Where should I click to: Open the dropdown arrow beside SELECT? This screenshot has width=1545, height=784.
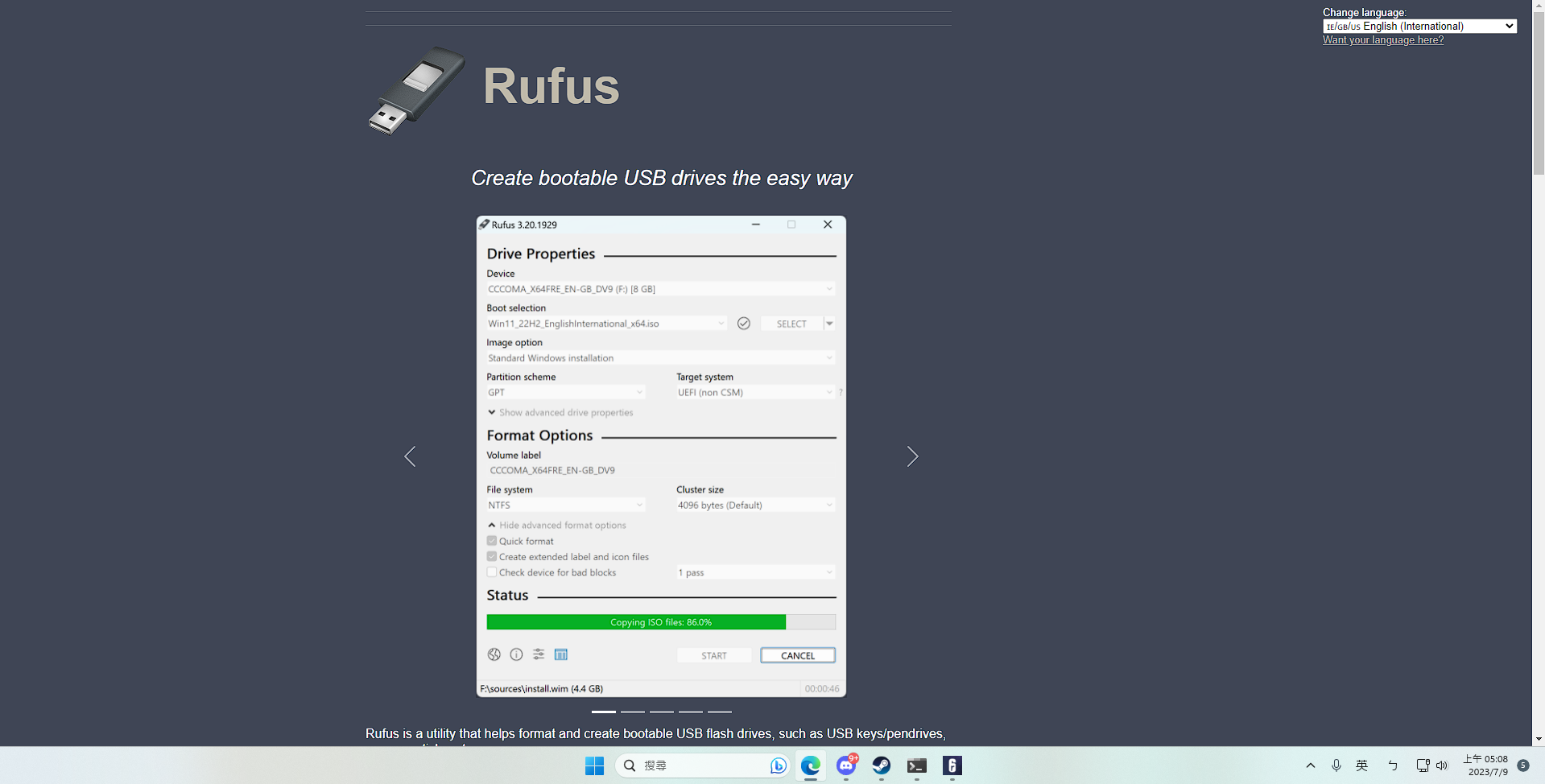[x=829, y=323]
